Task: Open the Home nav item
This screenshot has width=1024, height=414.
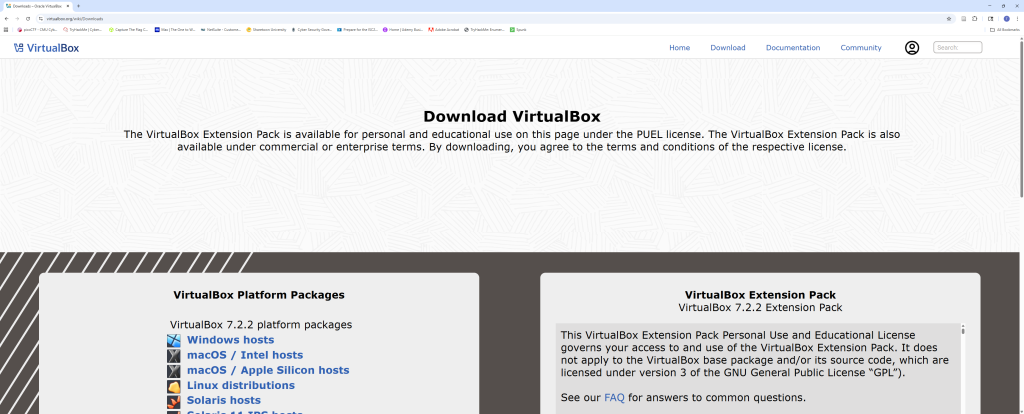Action: (679, 47)
